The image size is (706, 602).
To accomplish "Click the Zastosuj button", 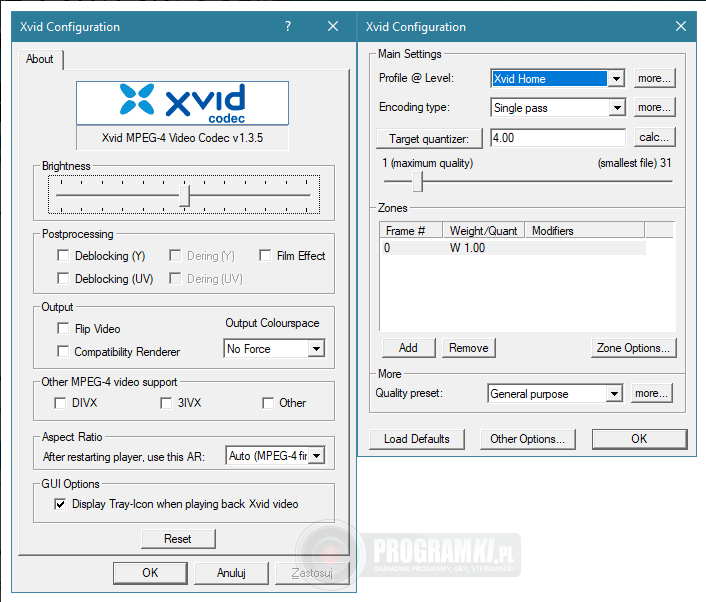I will (312, 573).
